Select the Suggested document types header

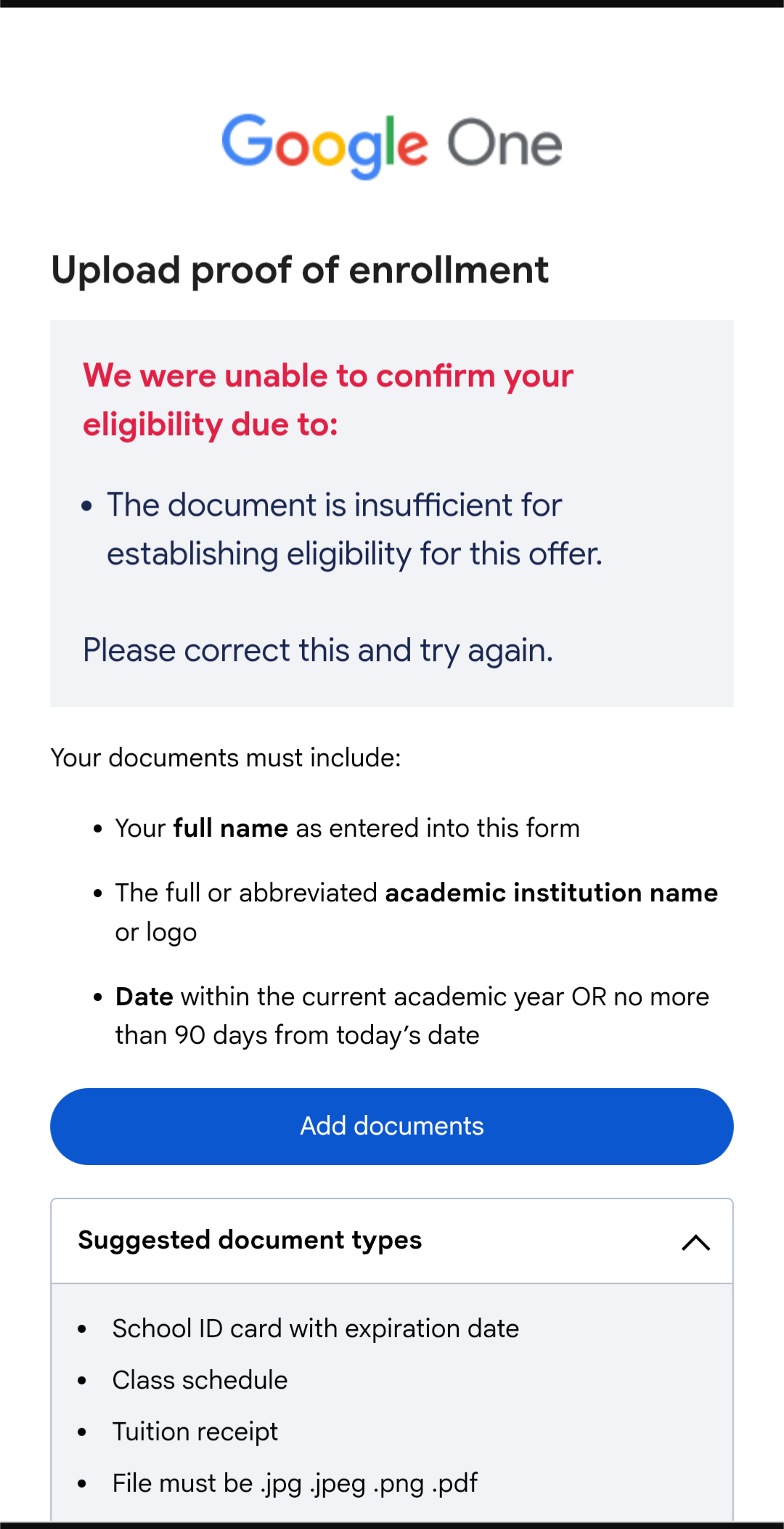392,1241
